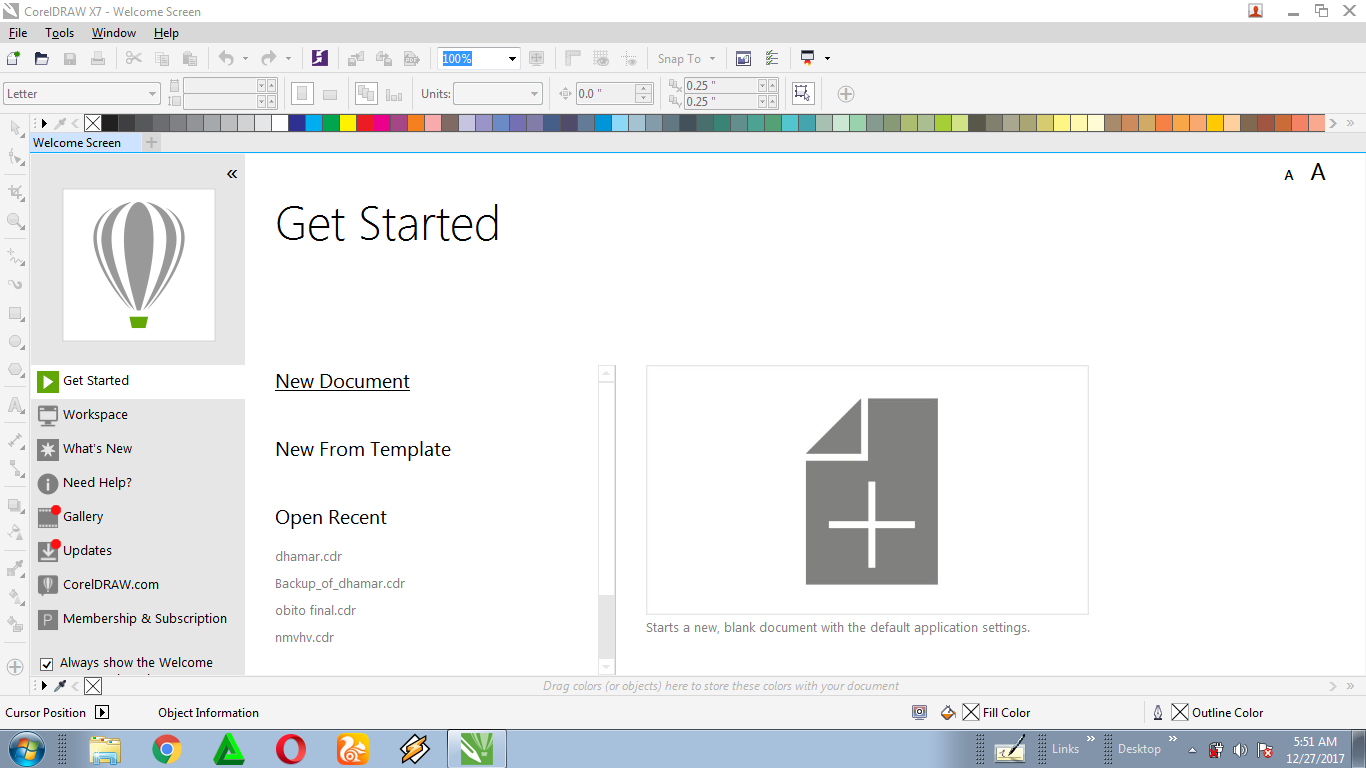Toggle Always show the Welcome screen checkbox
This screenshot has width=1366, height=768.
46,664
